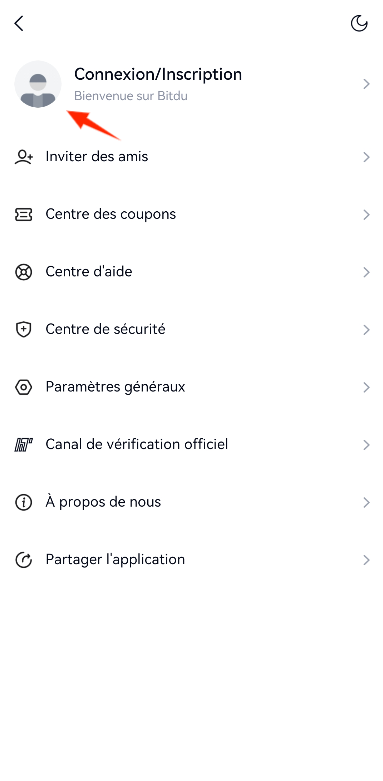The image size is (383, 781).
Task: Click the official verification channel logo icon
Action: pos(23,445)
